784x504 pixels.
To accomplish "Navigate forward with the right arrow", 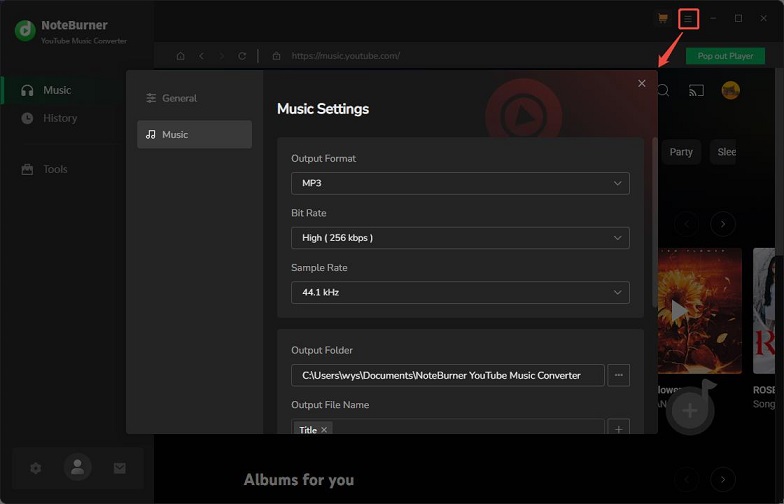I will tap(222, 56).
